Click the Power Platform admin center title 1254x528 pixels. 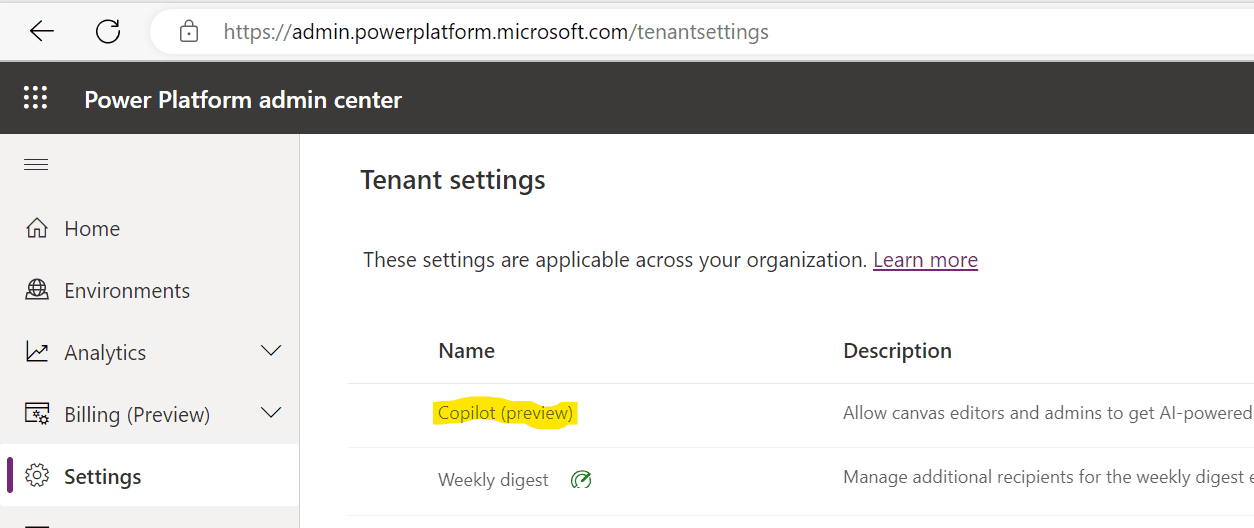243,99
